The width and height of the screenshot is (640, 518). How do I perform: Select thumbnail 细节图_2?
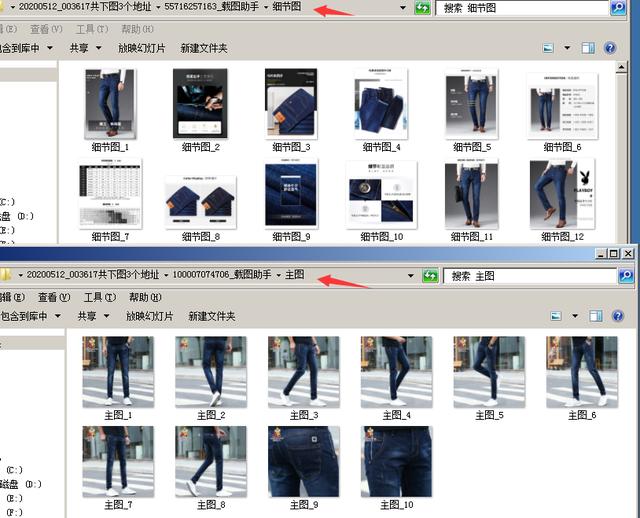pyautogui.click(x=200, y=104)
